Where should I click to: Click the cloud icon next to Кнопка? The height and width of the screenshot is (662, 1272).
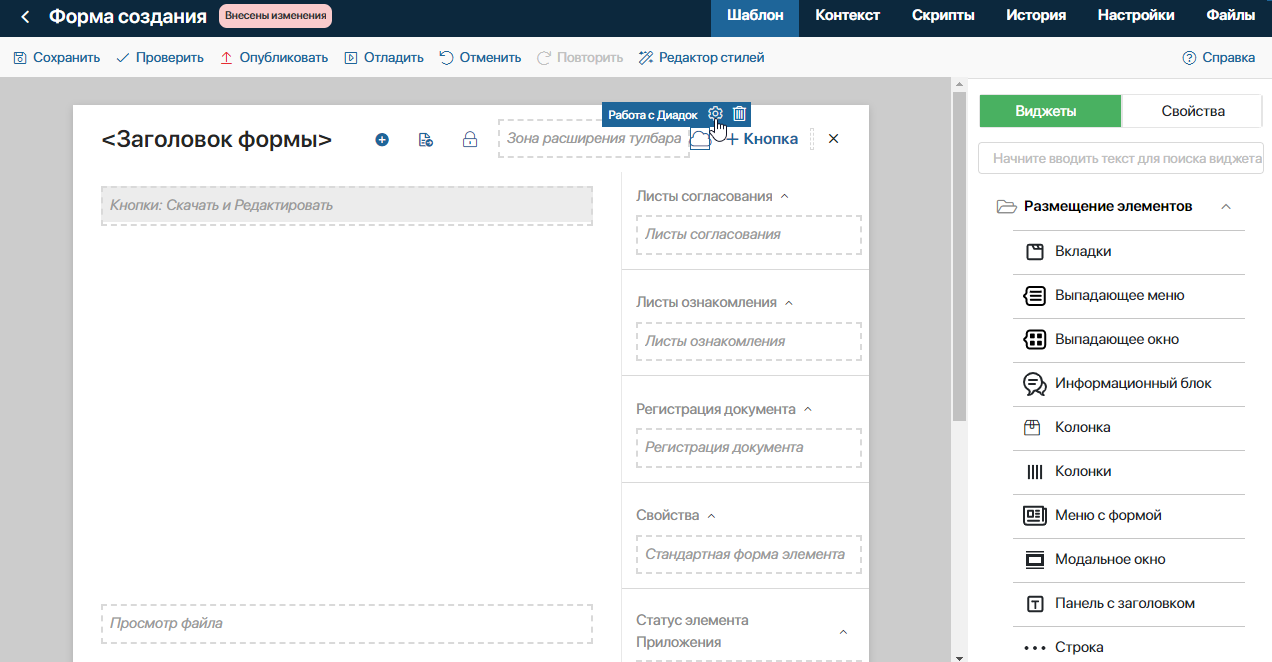(x=701, y=141)
